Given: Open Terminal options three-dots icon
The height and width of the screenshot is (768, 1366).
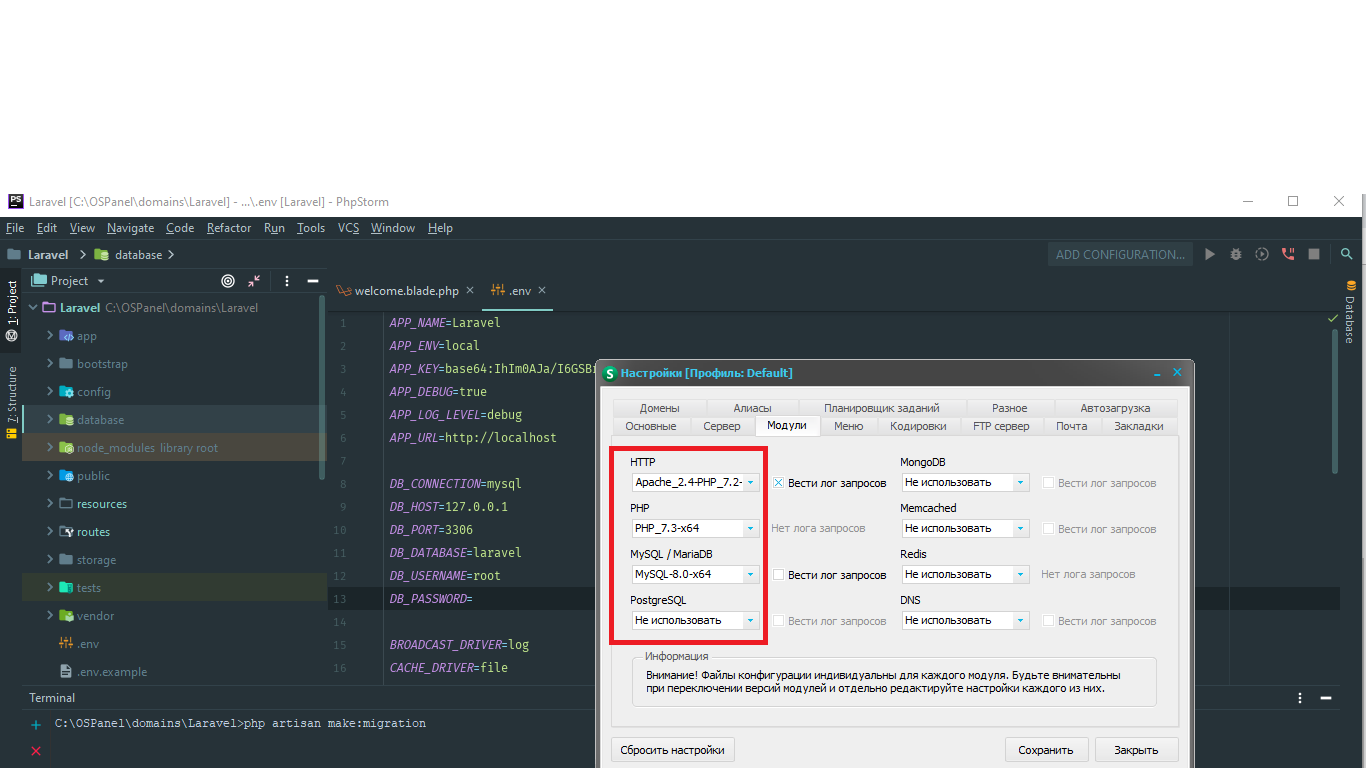Looking at the screenshot, I should 1300,698.
